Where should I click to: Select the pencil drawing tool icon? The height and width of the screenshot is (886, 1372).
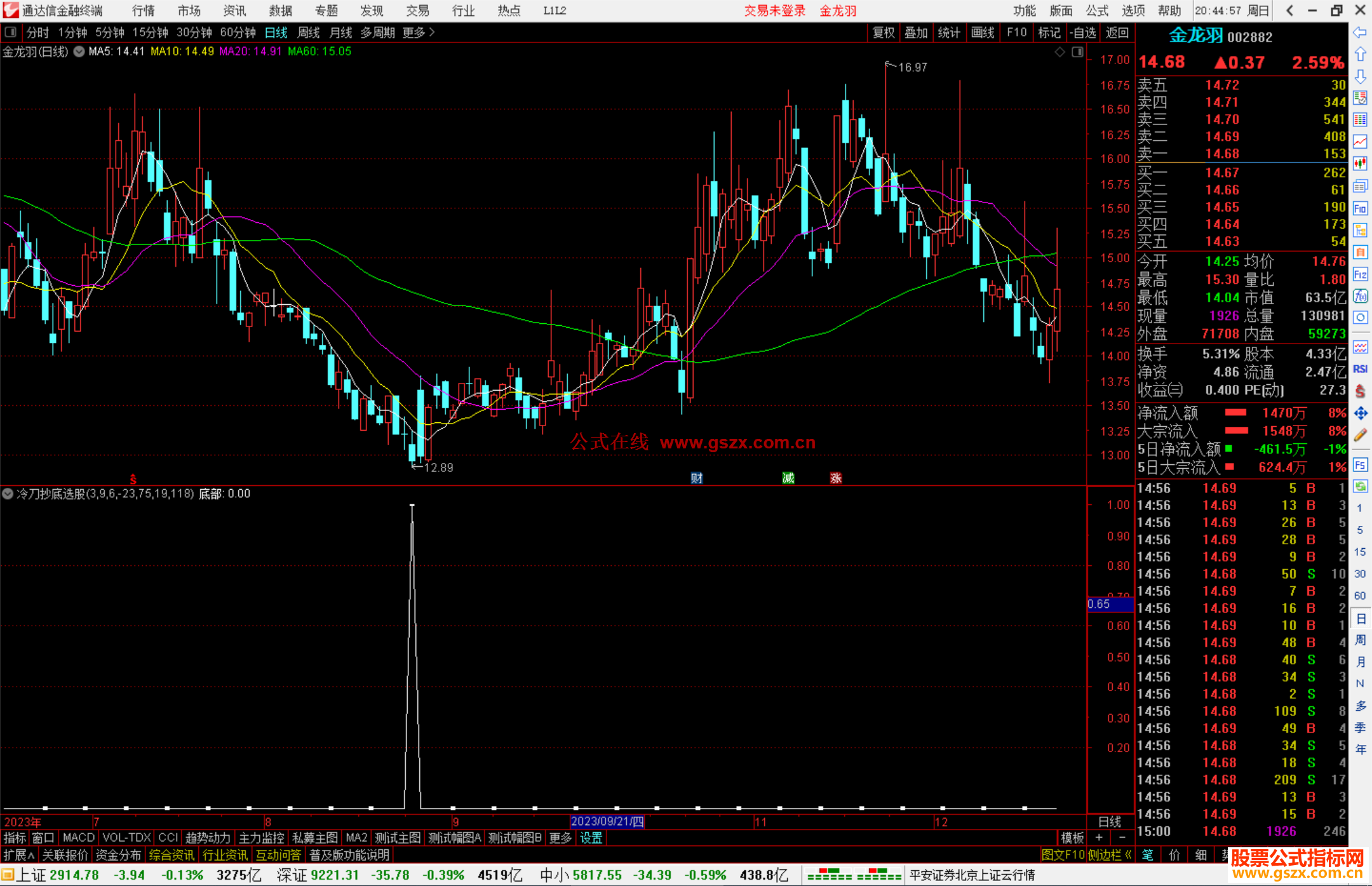(1360, 436)
